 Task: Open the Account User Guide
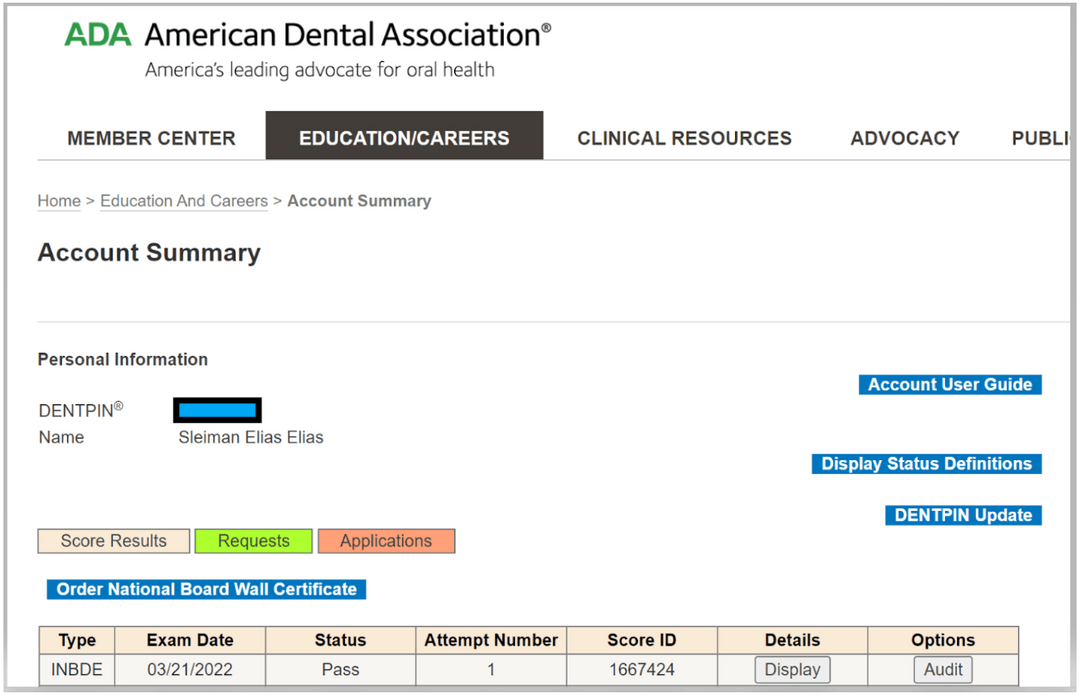[949, 385]
